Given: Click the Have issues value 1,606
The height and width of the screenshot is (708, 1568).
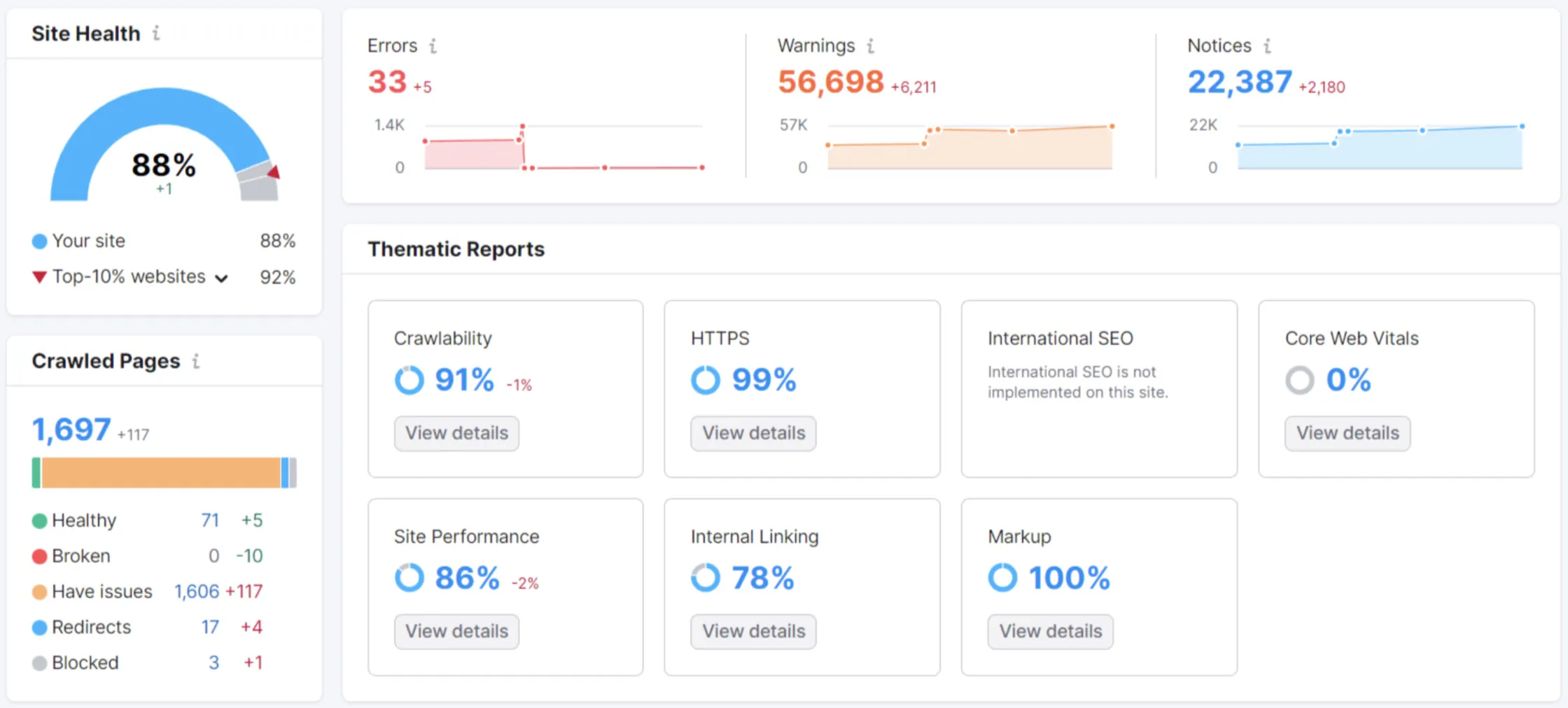Looking at the screenshot, I should click(x=197, y=592).
